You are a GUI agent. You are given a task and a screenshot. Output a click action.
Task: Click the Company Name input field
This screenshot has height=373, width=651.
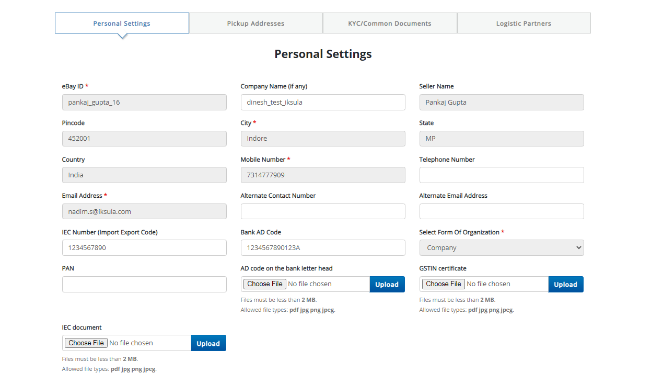pyautogui.click(x=323, y=102)
